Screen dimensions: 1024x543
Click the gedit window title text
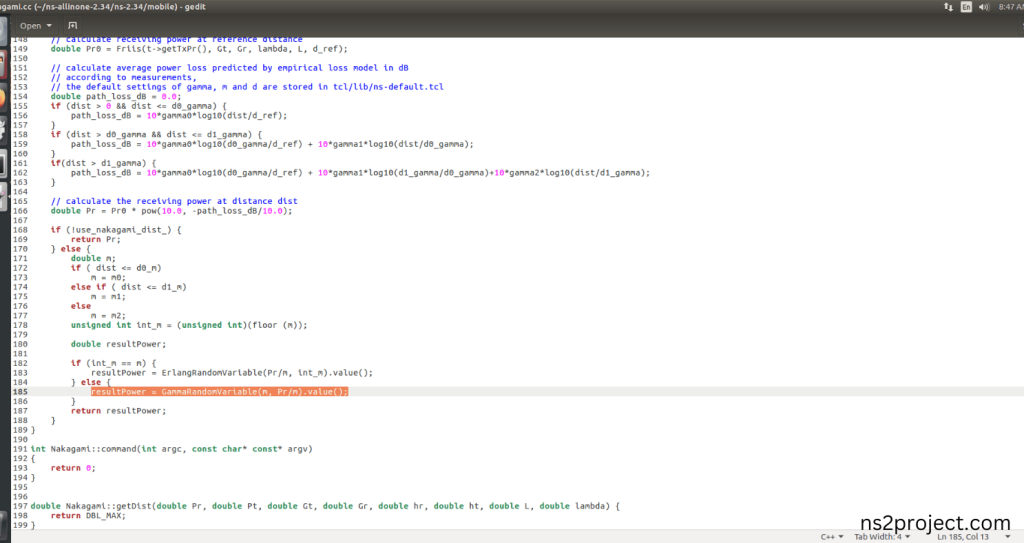[103, 7]
